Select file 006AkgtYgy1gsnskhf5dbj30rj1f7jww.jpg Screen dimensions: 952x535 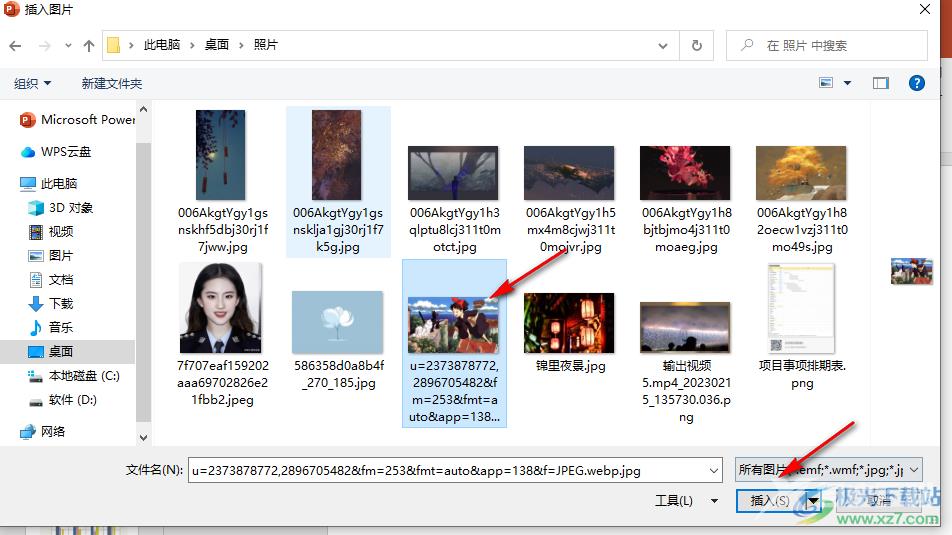(222, 182)
